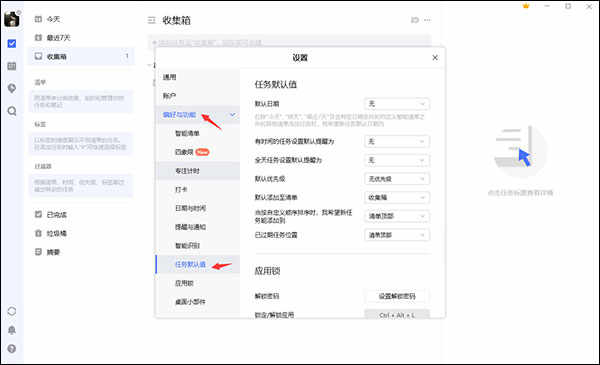Click the sync icon in sidebar

(12, 311)
